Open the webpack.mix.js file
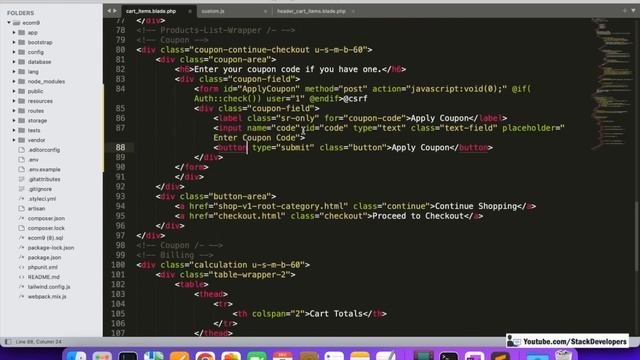 click(47, 297)
